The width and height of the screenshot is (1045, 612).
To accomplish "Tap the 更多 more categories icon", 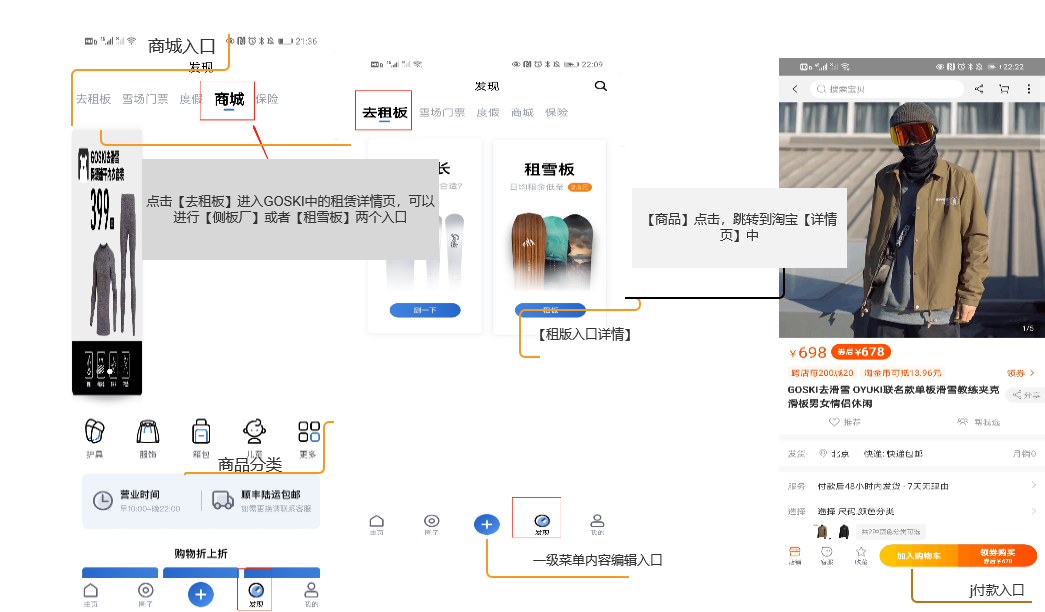I will click(309, 430).
